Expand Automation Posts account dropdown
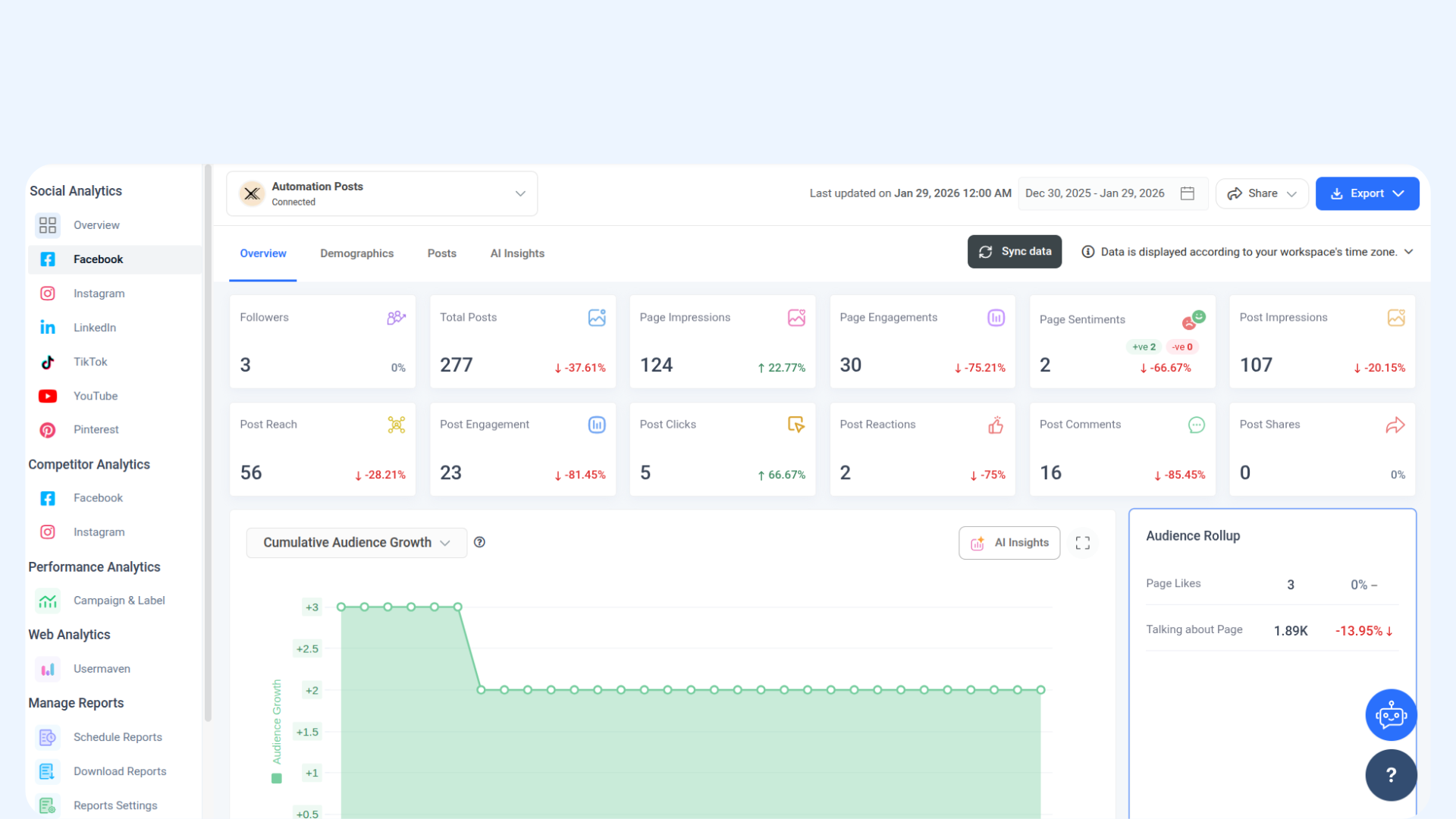Image resolution: width=1456 pixels, height=819 pixels. tap(520, 193)
